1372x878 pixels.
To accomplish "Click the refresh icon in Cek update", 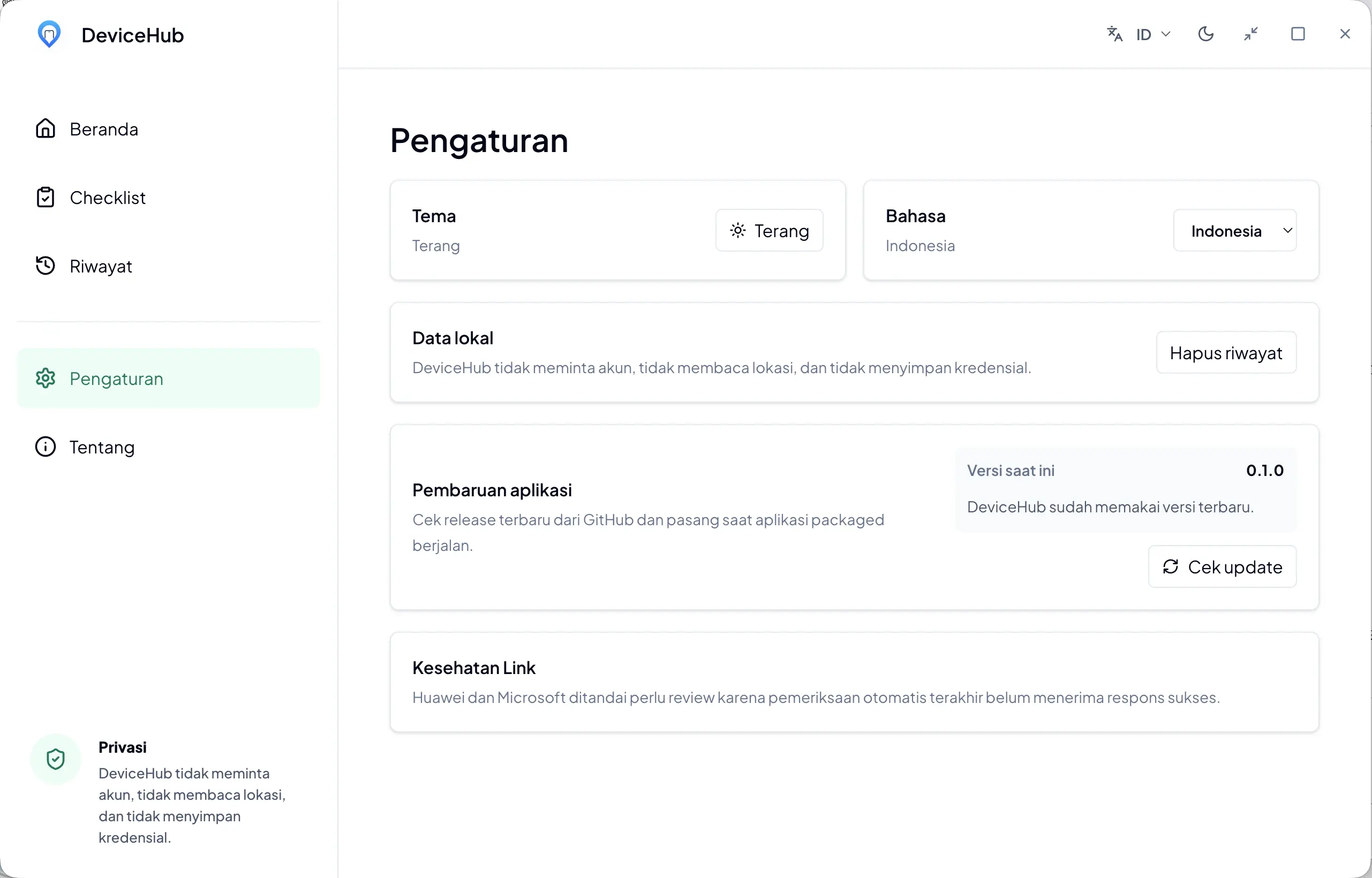I will (x=1171, y=567).
